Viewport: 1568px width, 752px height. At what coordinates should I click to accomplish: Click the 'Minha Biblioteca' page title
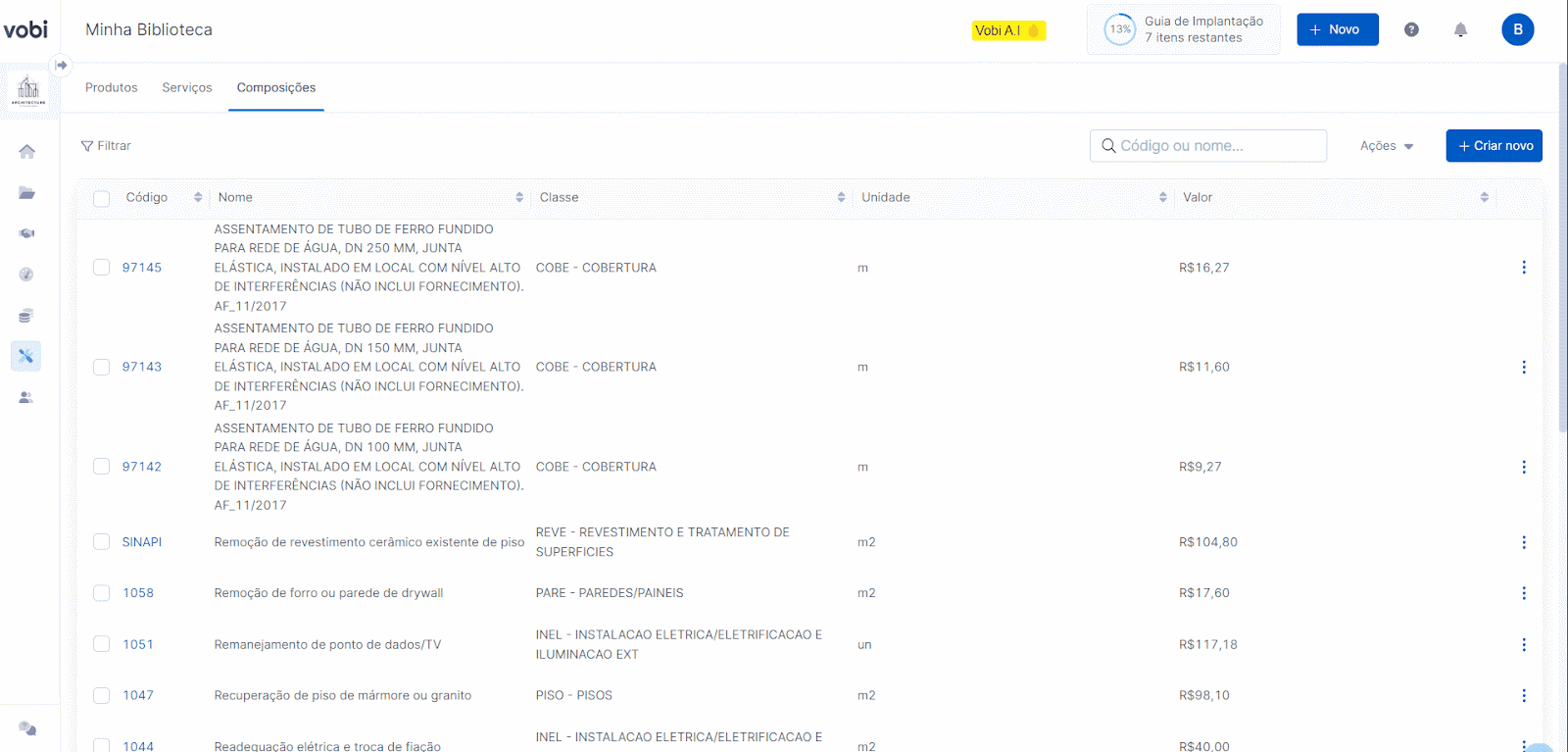149,29
